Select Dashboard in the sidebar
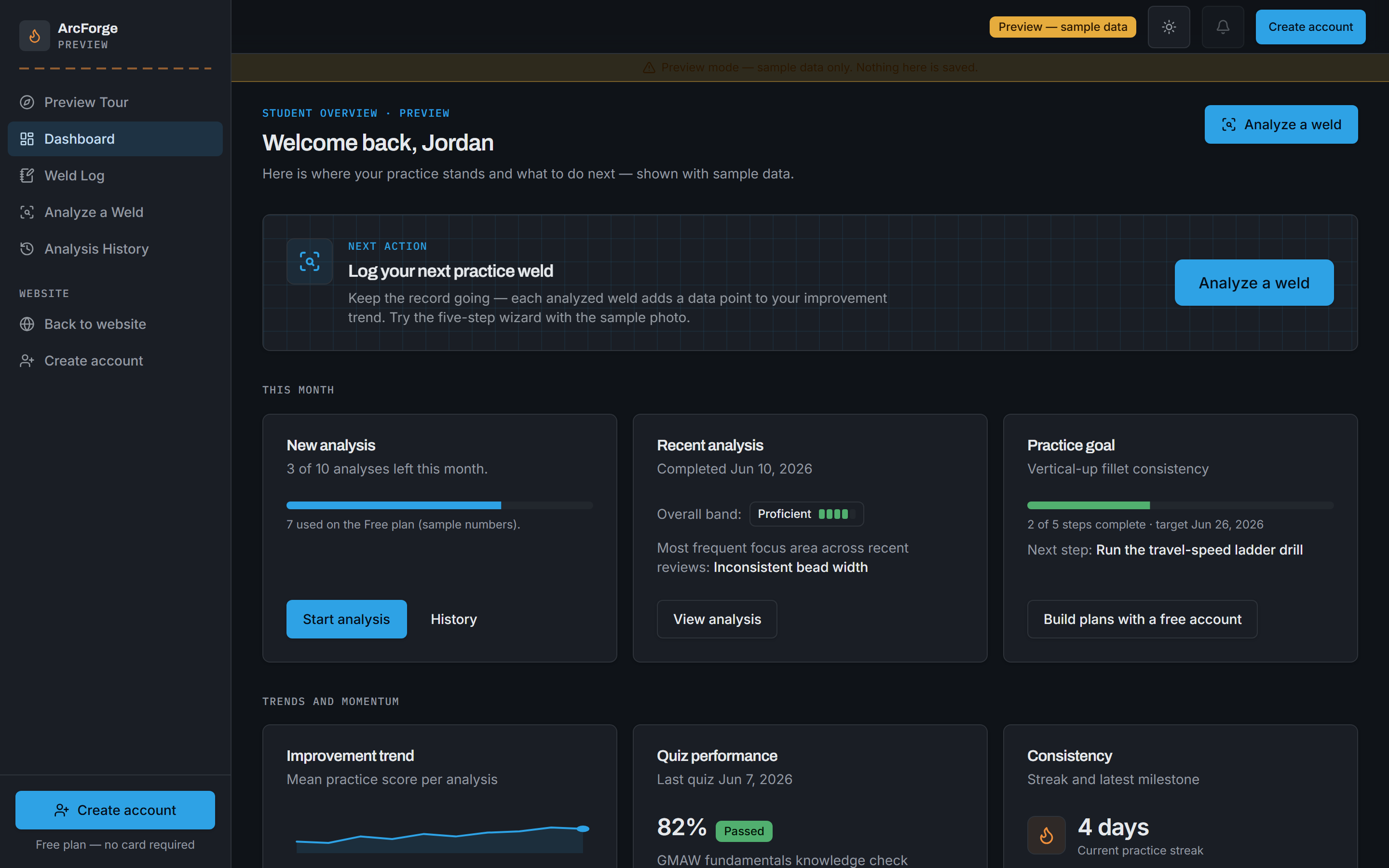 tap(115, 139)
